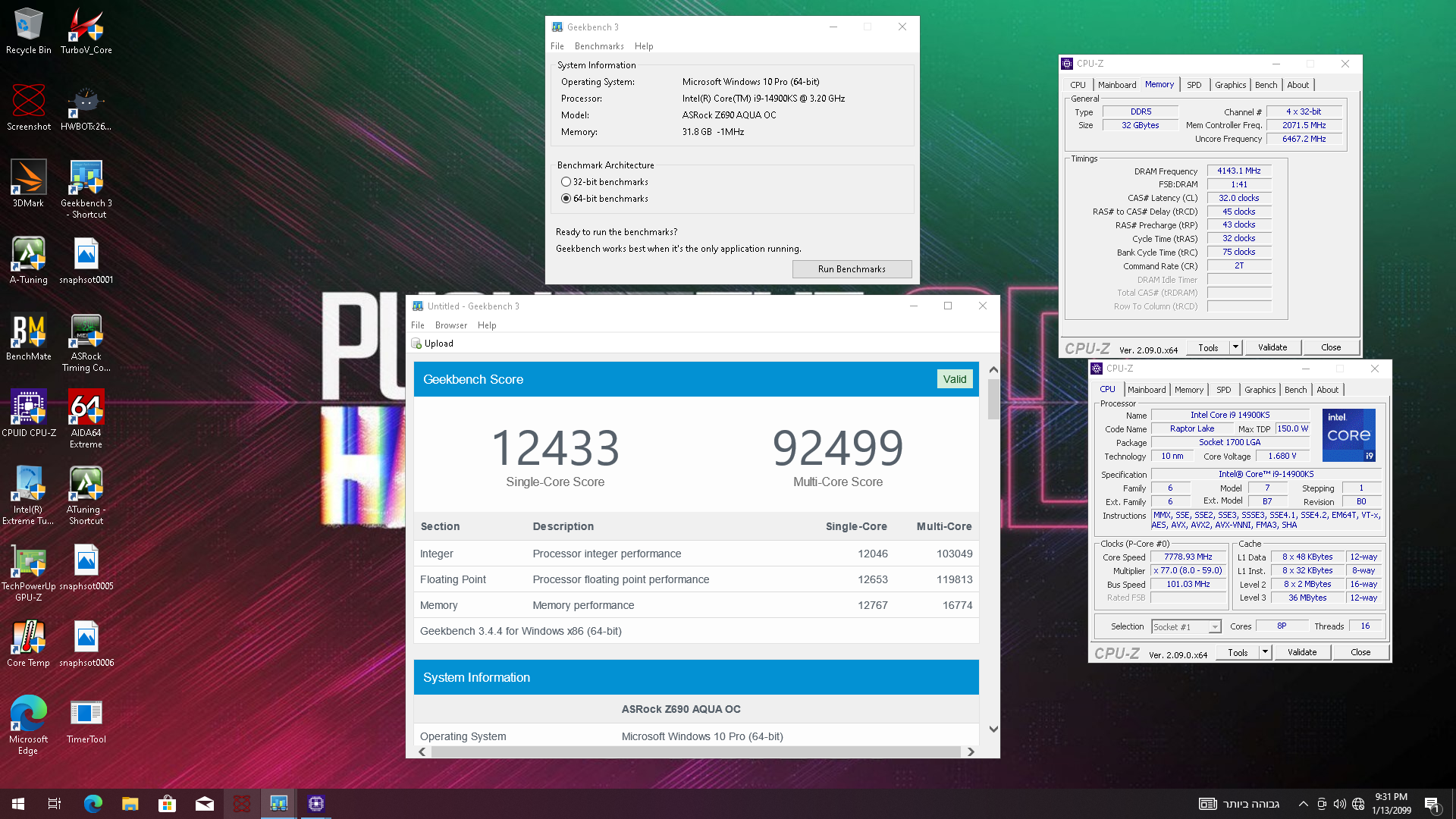1456x819 pixels.
Task: Open Microsoft Store taskbar icon
Action: coord(168,804)
